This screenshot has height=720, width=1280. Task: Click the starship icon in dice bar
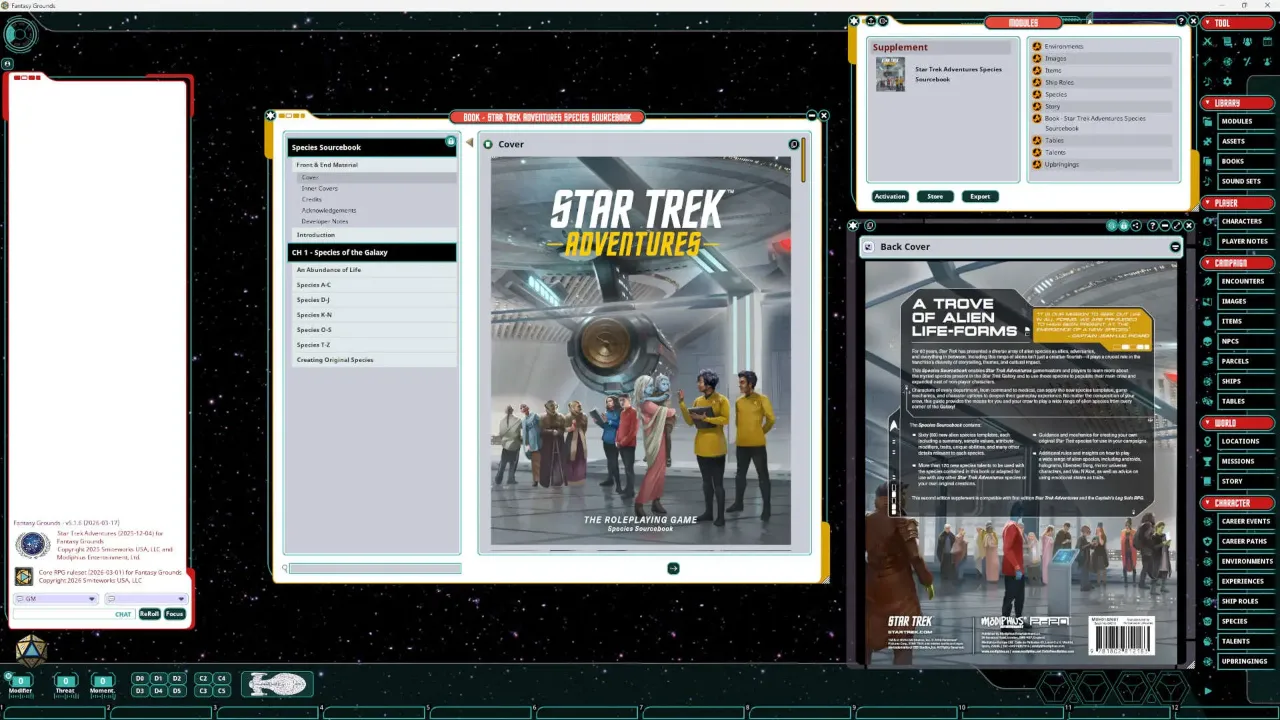(x=276, y=684)
